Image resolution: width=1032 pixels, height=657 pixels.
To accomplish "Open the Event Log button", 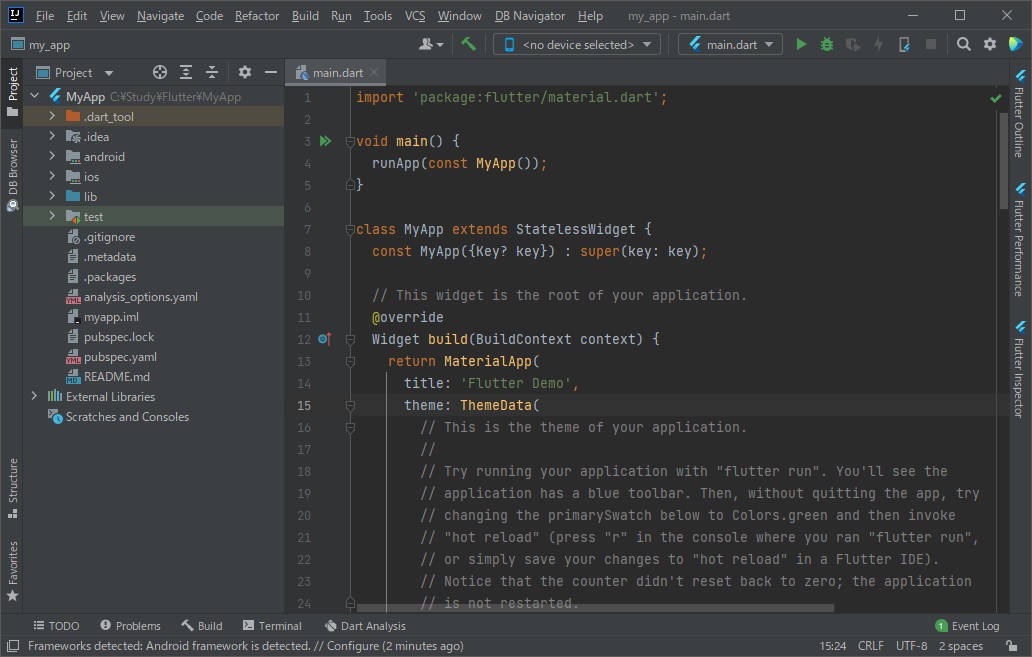I will pos(966,626).
